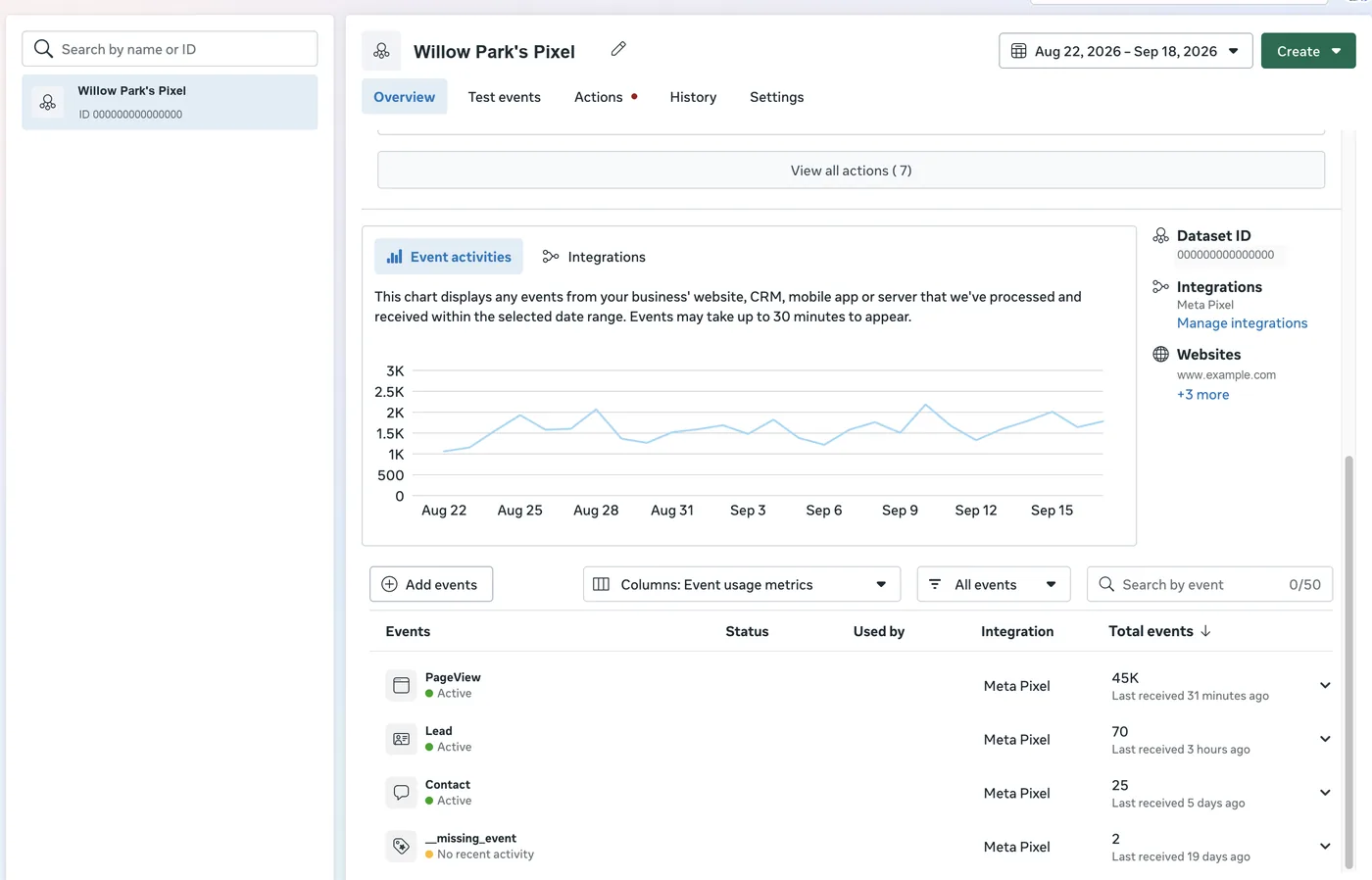Click the integrations icon on Integrations tab
This screenshot has height=880, width=1372.
coord(551,257)
